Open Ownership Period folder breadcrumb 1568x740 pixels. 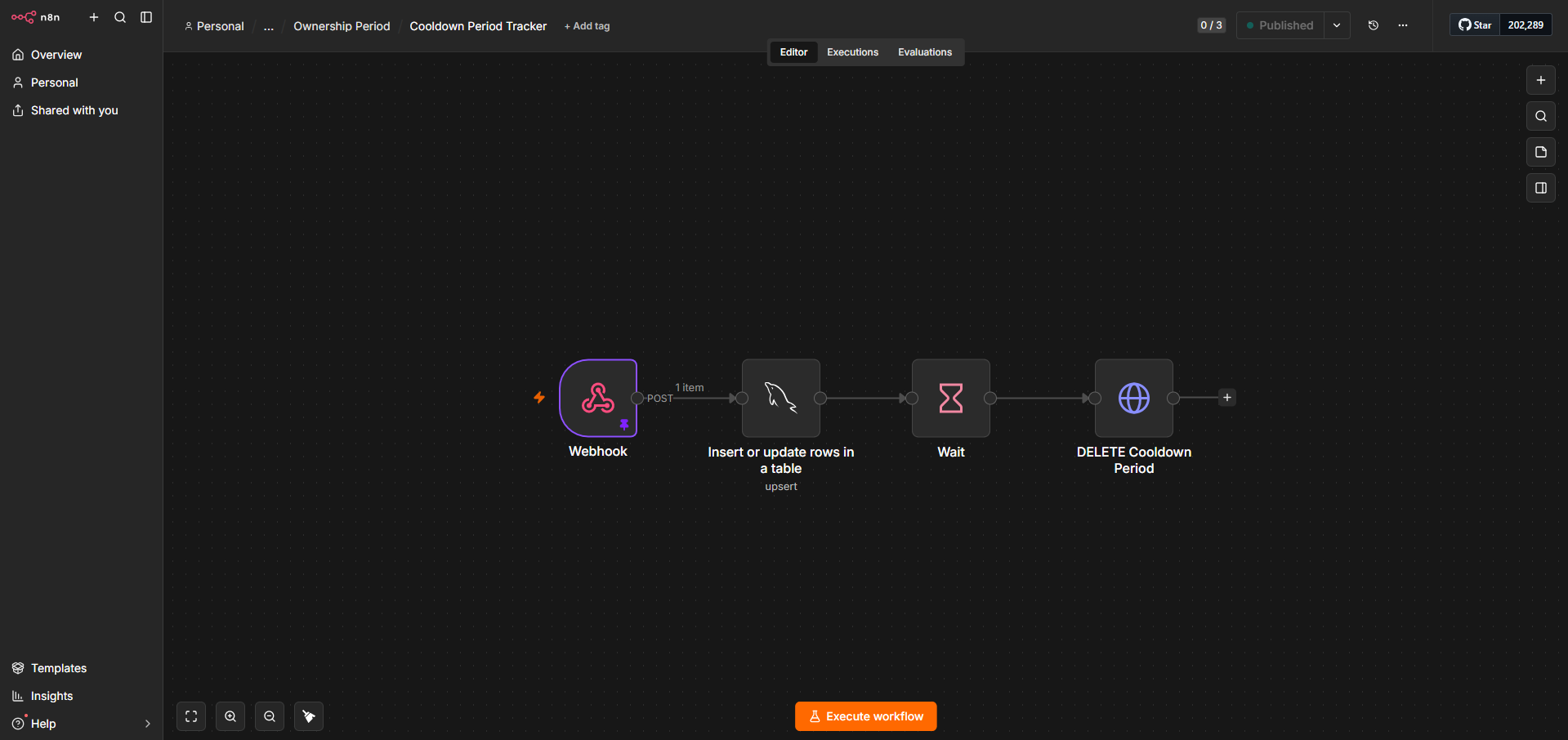[x=342, y=26]
